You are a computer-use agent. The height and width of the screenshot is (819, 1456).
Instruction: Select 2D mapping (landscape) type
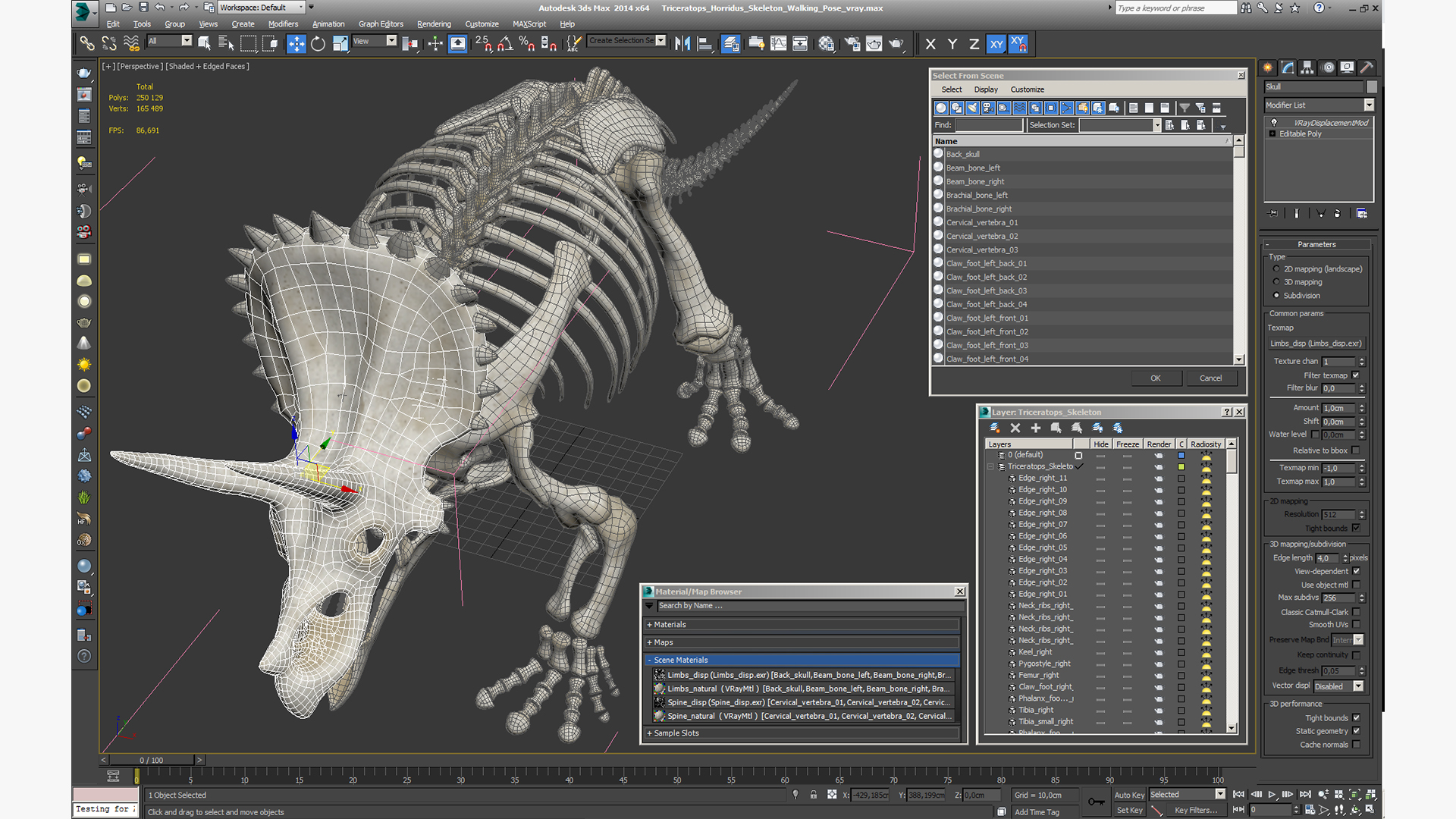[x=1276, y=269]
